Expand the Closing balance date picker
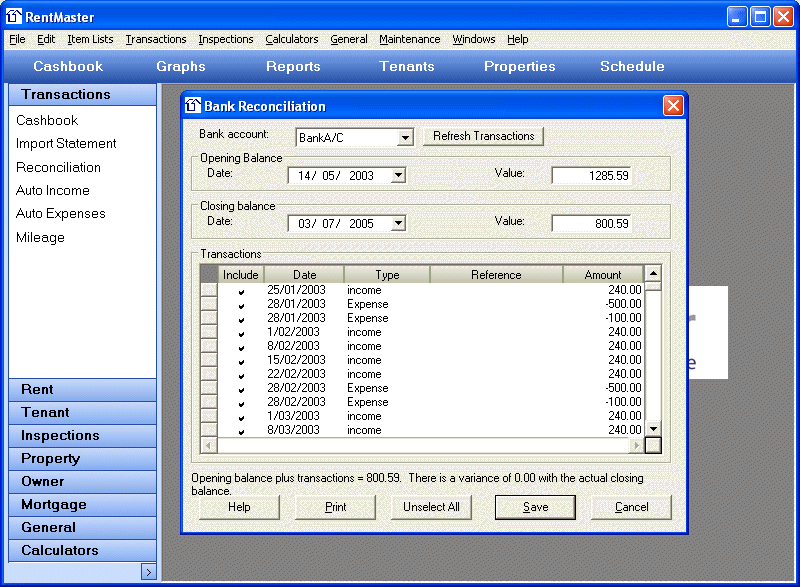 (x=398, y=224)
